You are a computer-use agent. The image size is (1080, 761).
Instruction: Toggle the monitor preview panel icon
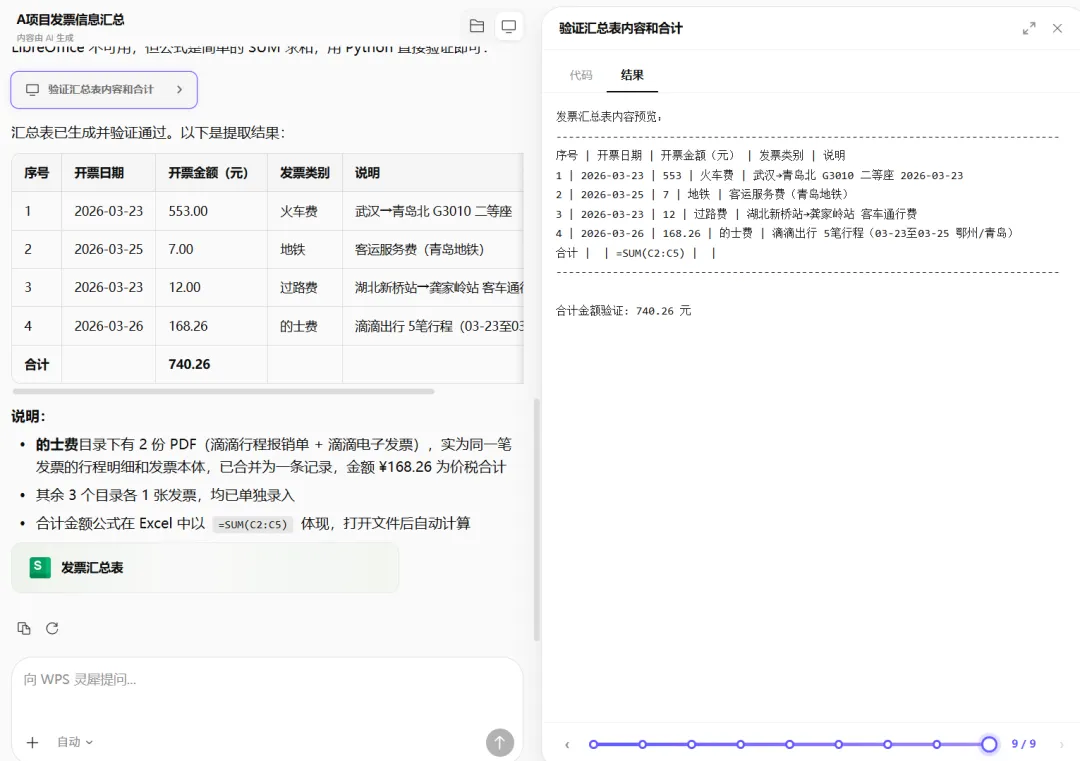[x=508, y=26]
